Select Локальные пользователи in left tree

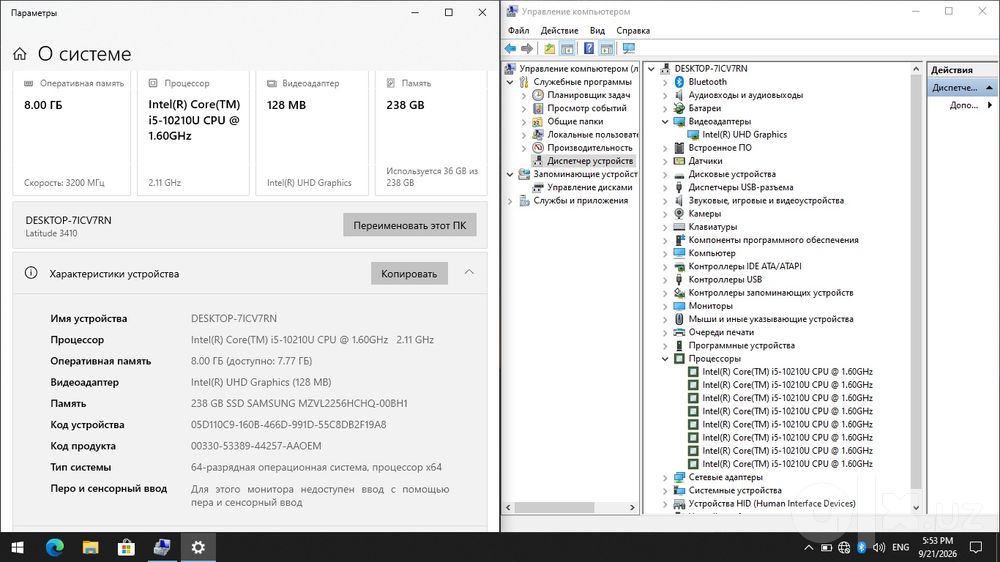(x=592, y=135)
